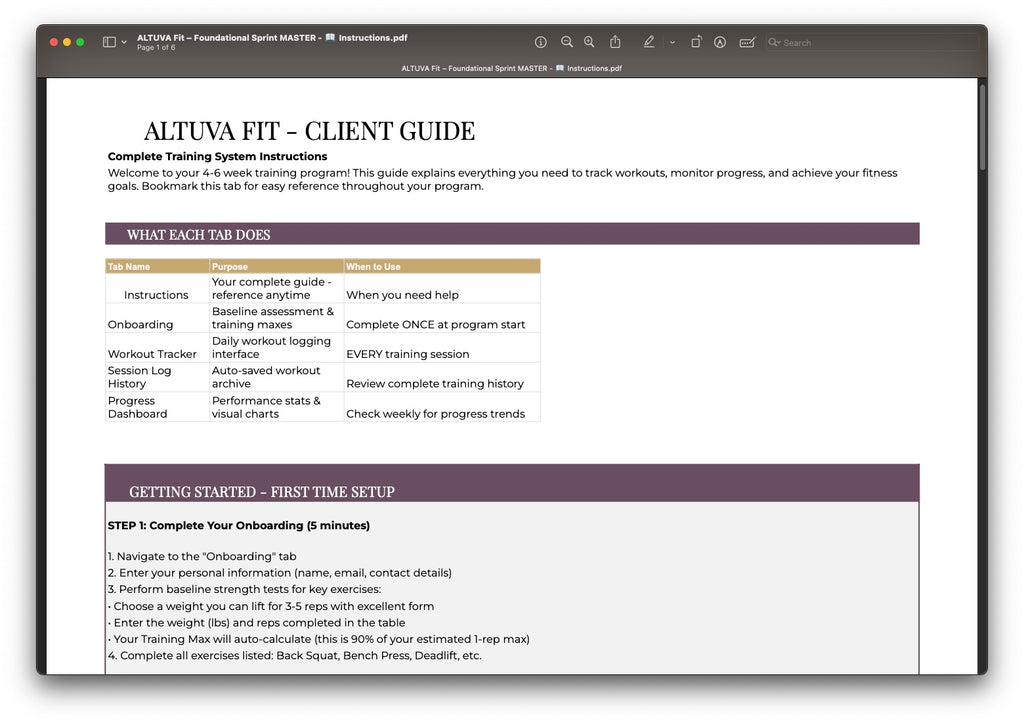This screenshot has height=723, width=1024.
Task: Click the 'WHAT EACH TAB DOES' heading
Action: (198, 235)
